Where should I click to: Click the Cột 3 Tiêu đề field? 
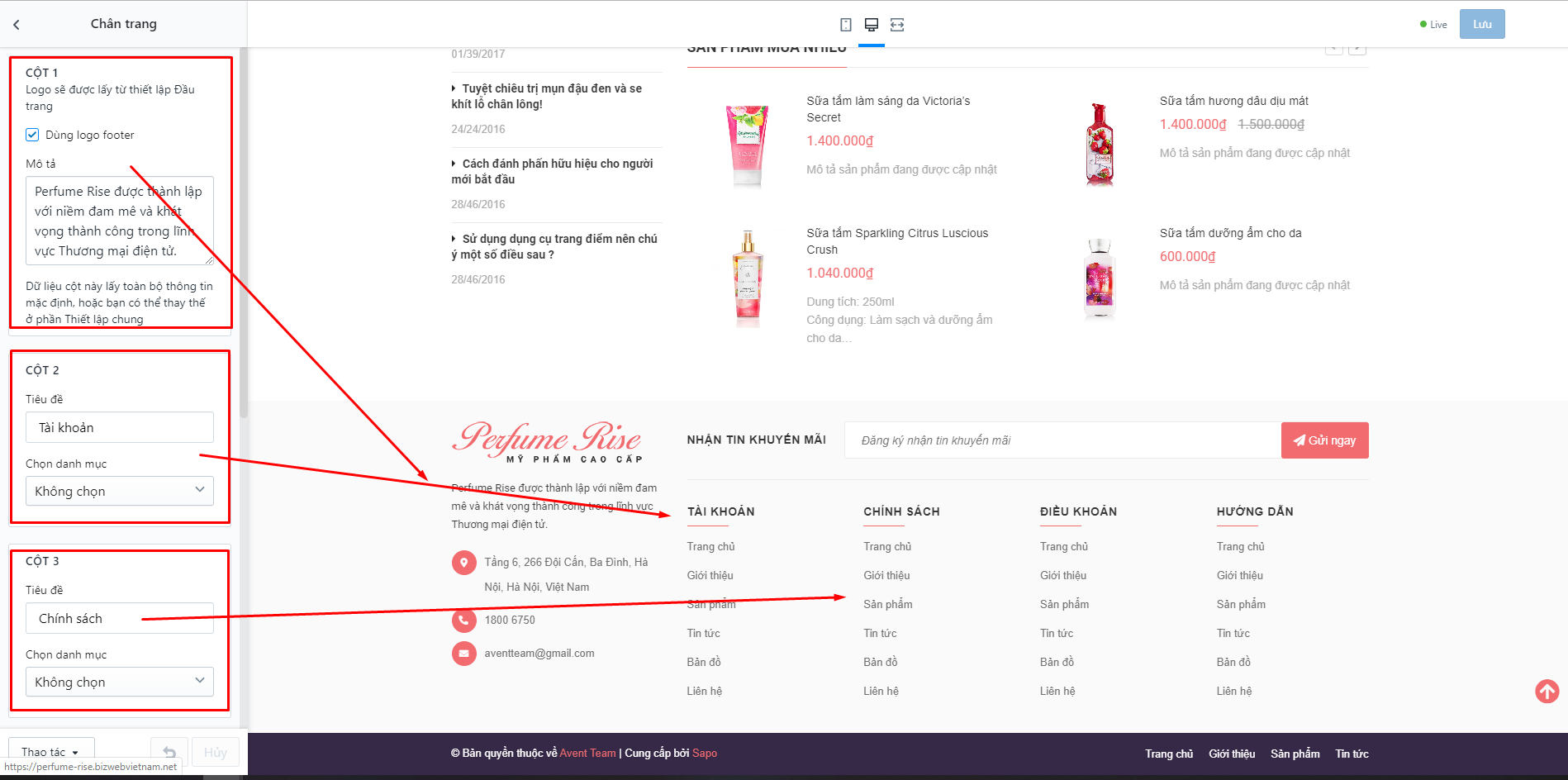(x=120, y=618)
